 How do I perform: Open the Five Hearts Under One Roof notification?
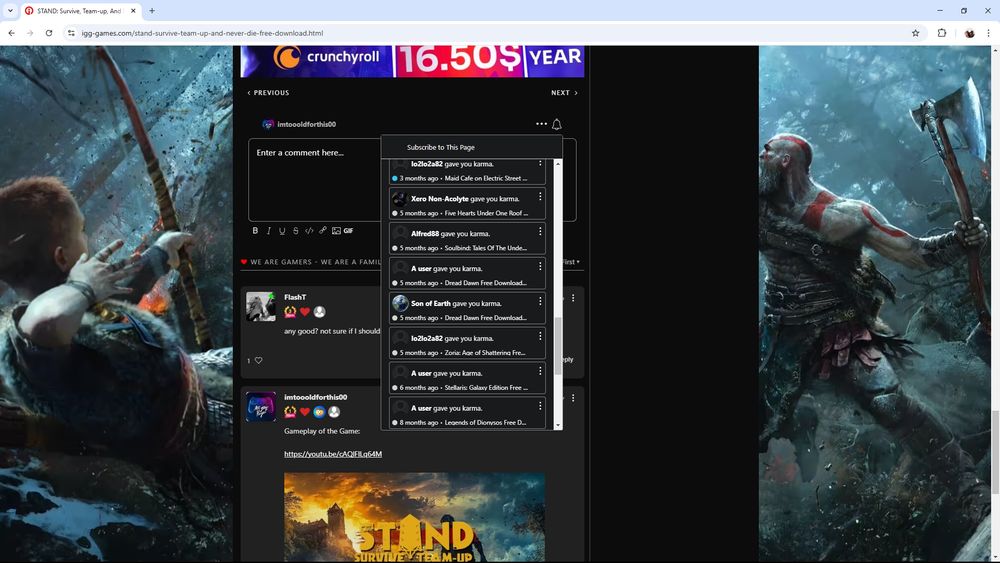click(467, 204)
